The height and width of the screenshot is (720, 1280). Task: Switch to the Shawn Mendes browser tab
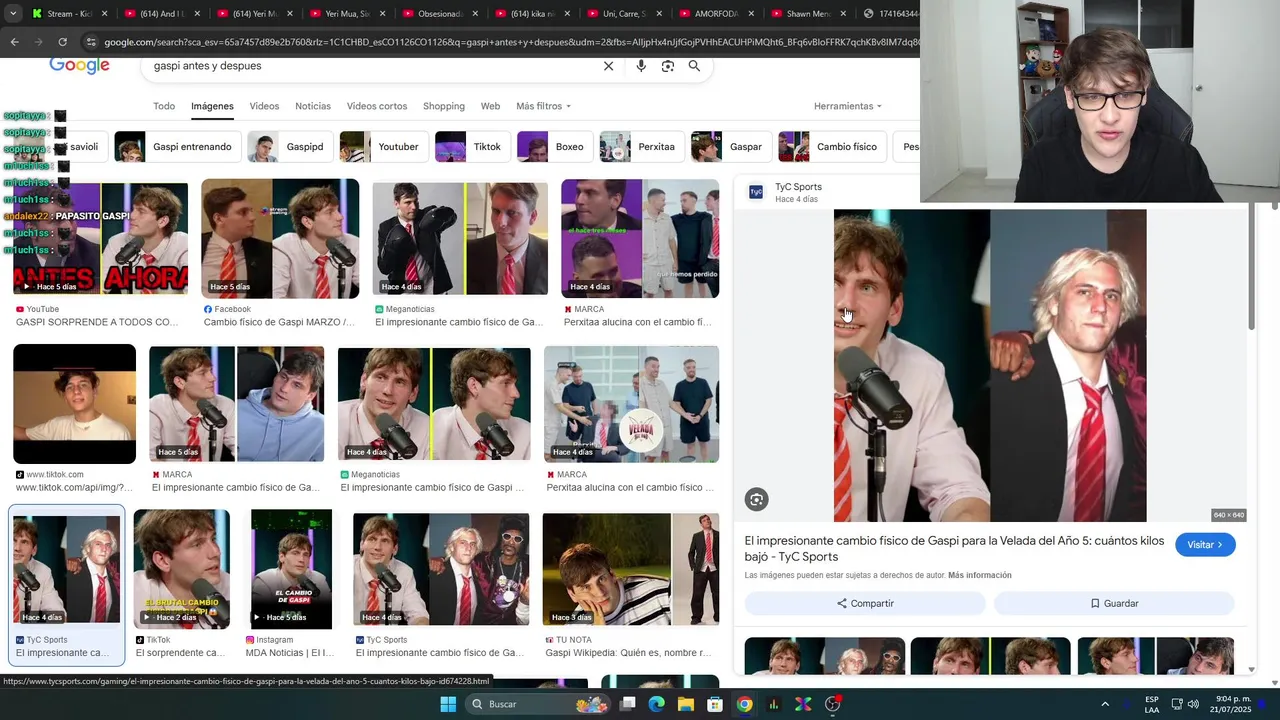(808, 14)
